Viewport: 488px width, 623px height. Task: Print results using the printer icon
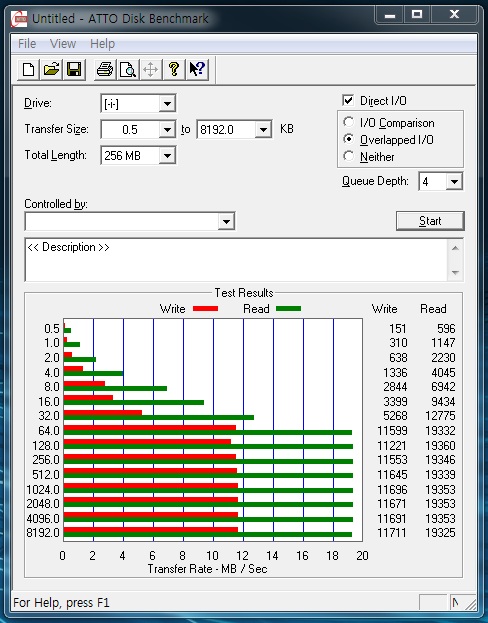pos(105,70)
